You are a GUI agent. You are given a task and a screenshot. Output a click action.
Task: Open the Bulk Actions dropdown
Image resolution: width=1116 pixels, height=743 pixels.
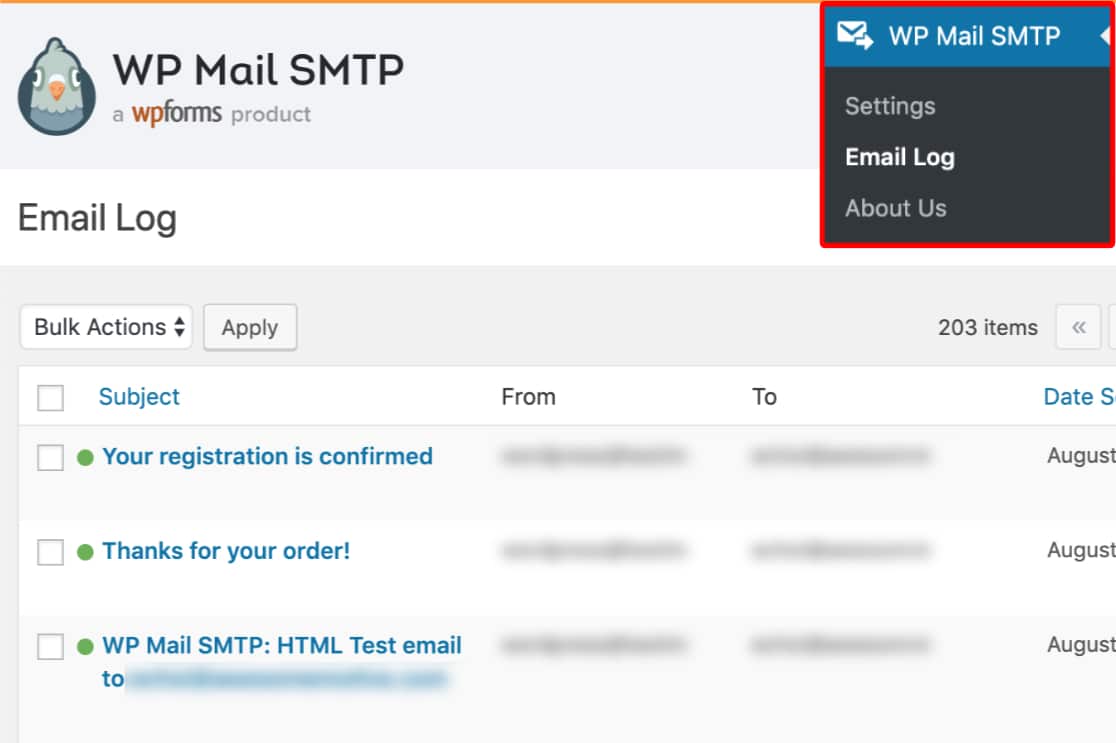[x=105, y=327]
